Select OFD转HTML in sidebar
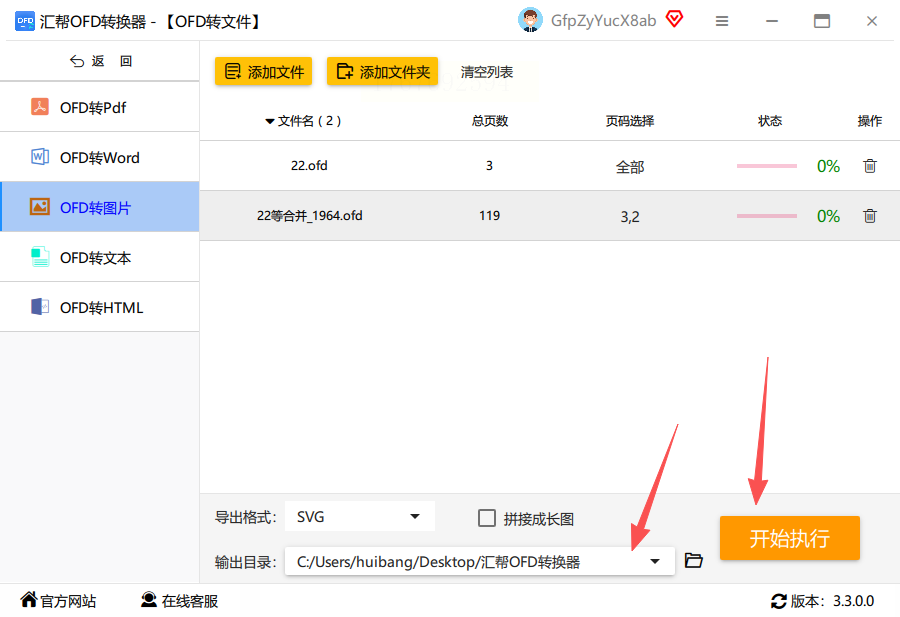 point(100,307)
